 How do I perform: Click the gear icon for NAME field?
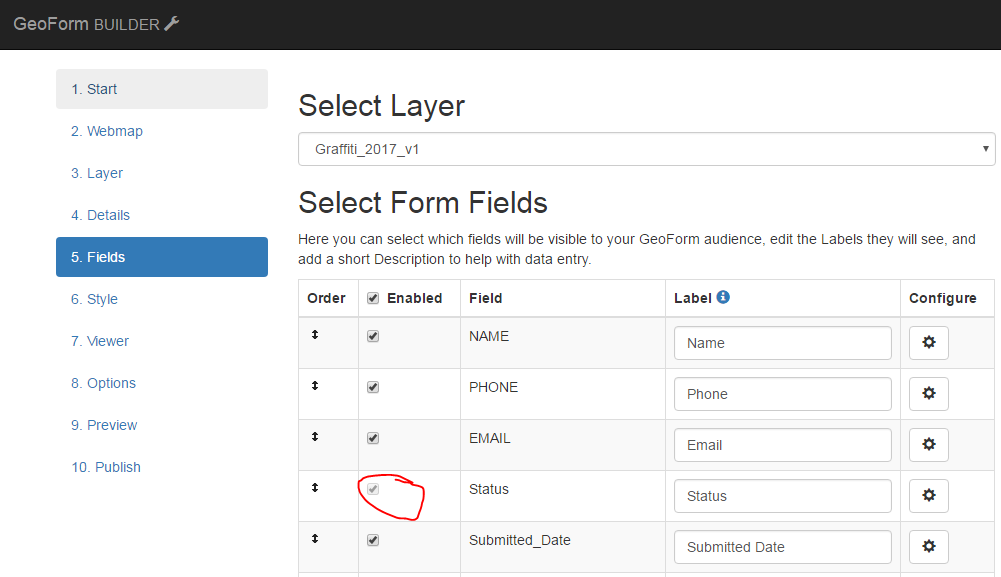click(x=928, y=343)
